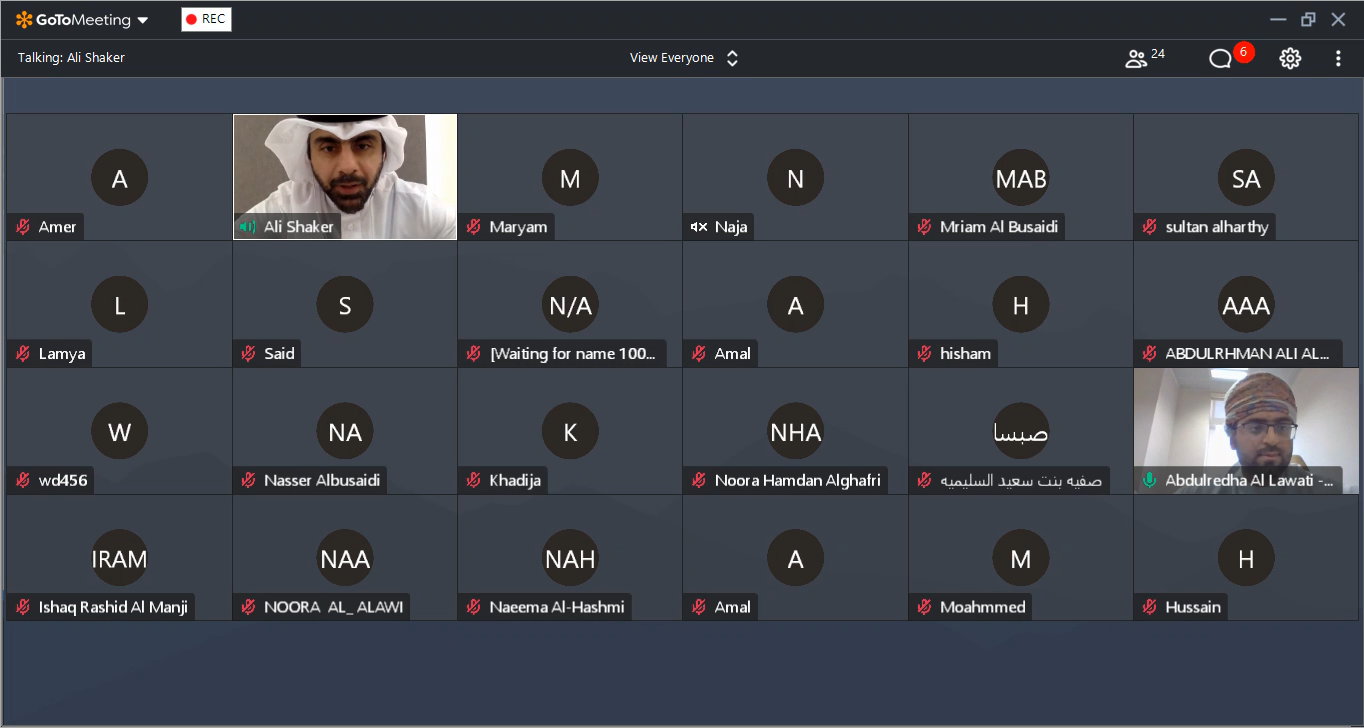Click the REC recording indicator
1364x728 pixels.
pyautogui.click(x=206, y=19)
